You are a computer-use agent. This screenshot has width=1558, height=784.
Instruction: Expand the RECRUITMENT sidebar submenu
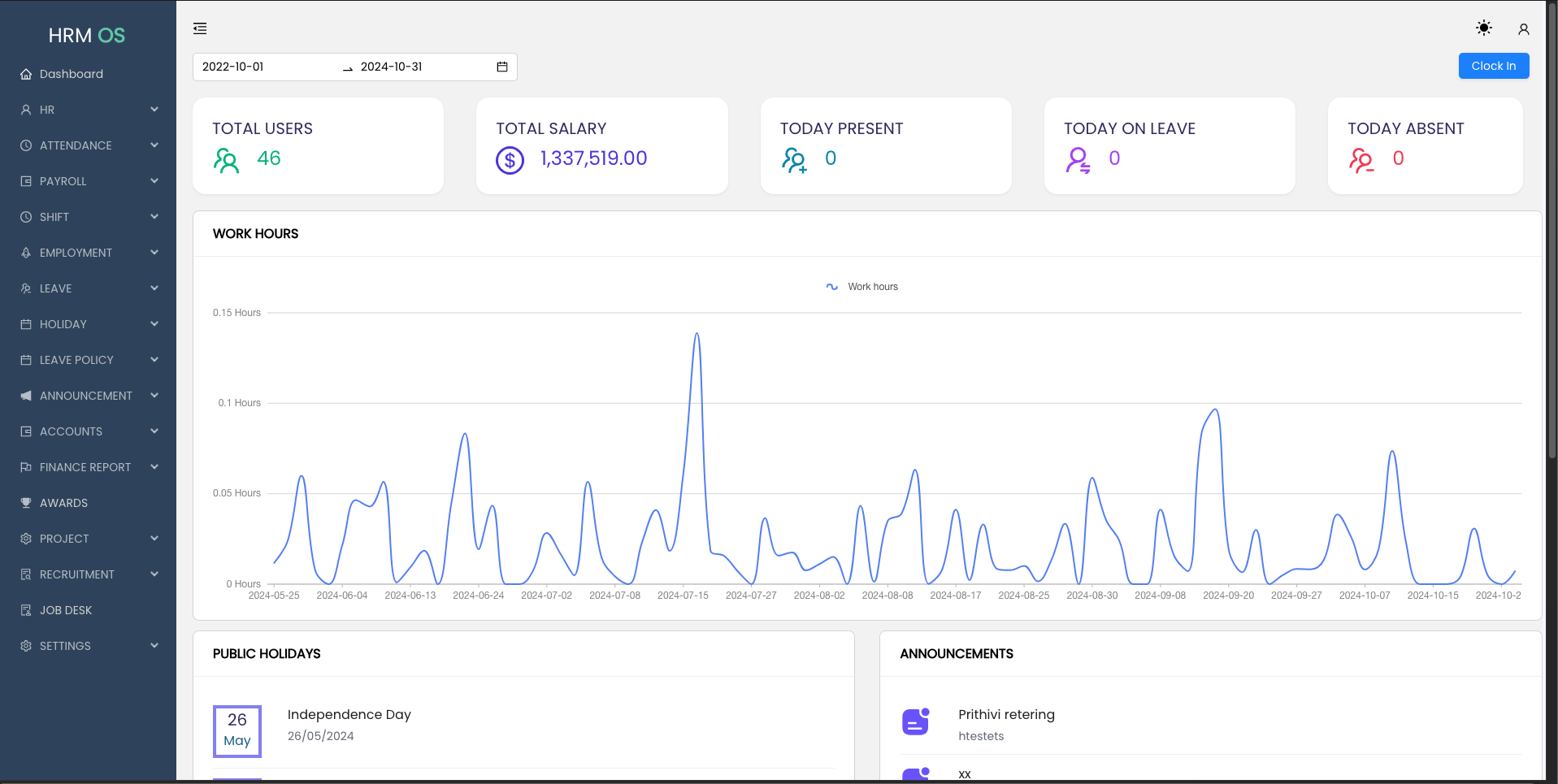[x=88, y=574]
